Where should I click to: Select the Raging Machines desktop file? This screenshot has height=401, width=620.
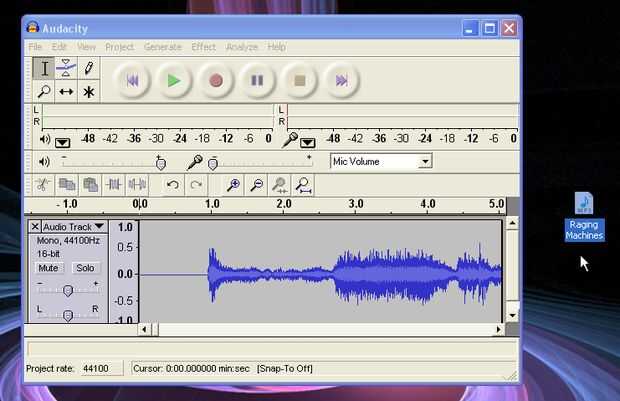tap(584, 217)
